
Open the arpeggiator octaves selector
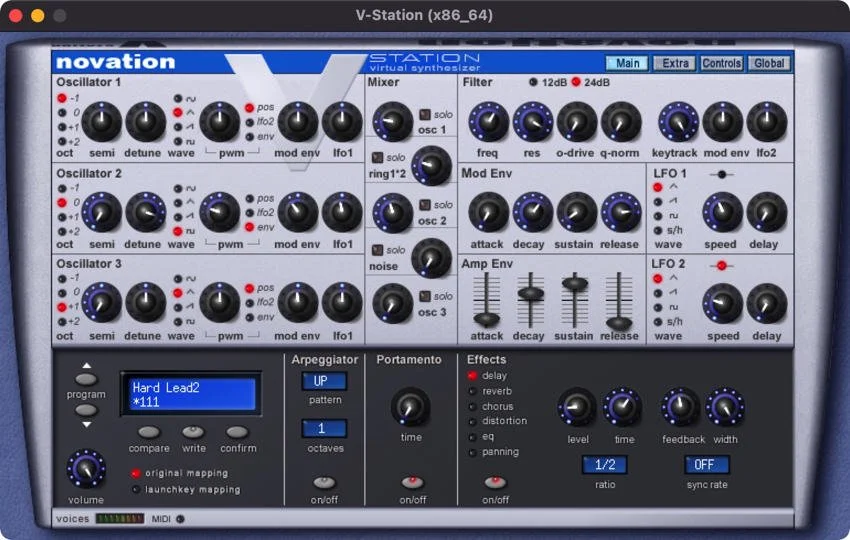coord(324,428)
